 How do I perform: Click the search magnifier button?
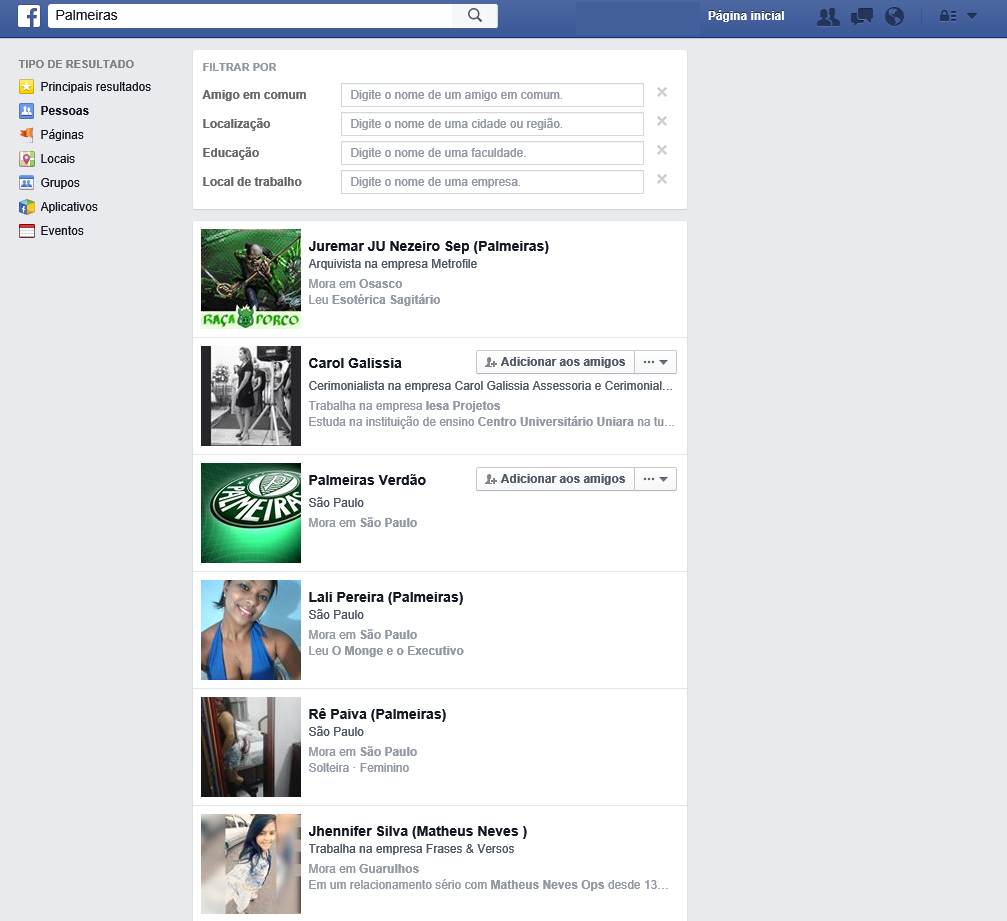click(x=475, y=15)
